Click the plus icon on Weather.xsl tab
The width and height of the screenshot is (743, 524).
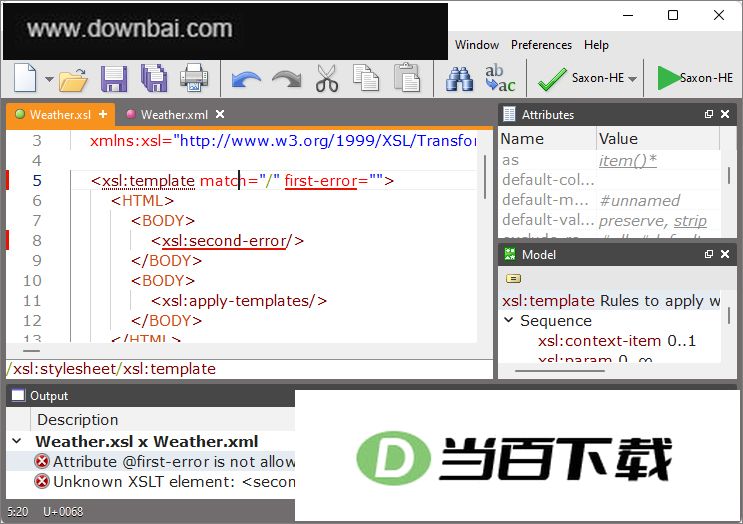pyautogui.click(x=103, y=114)
